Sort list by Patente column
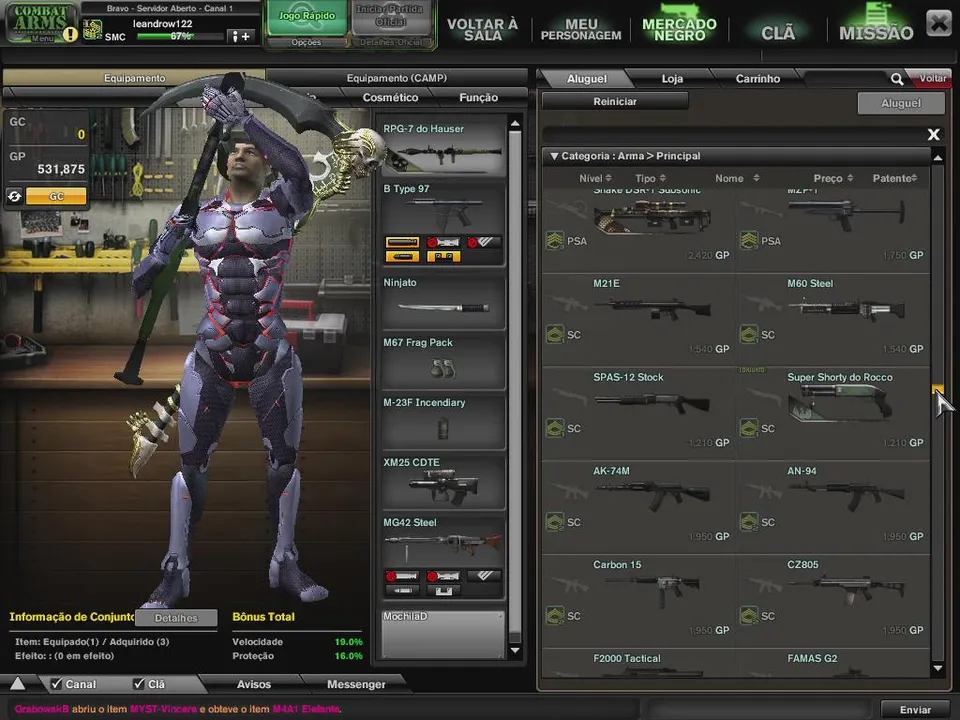This screenshot has width=960, height=720. pos(894,178)
